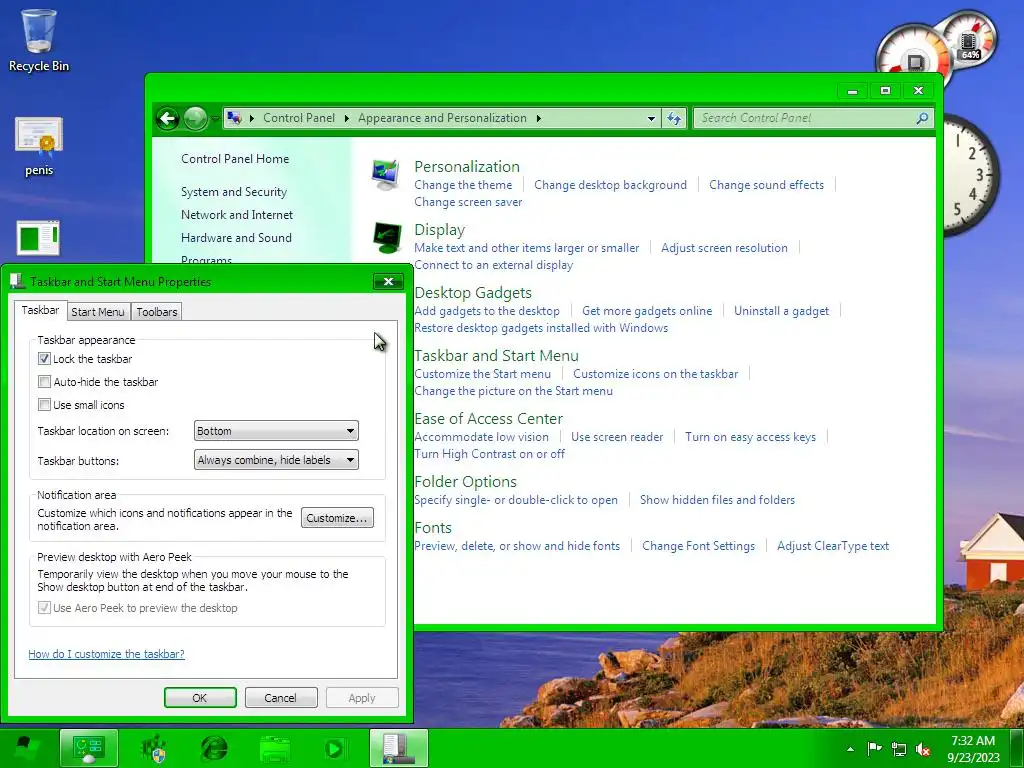Open the Recycle Bin desktop icon
Image resolution: width=1024 pixels, height=768 pixels.
39,40
